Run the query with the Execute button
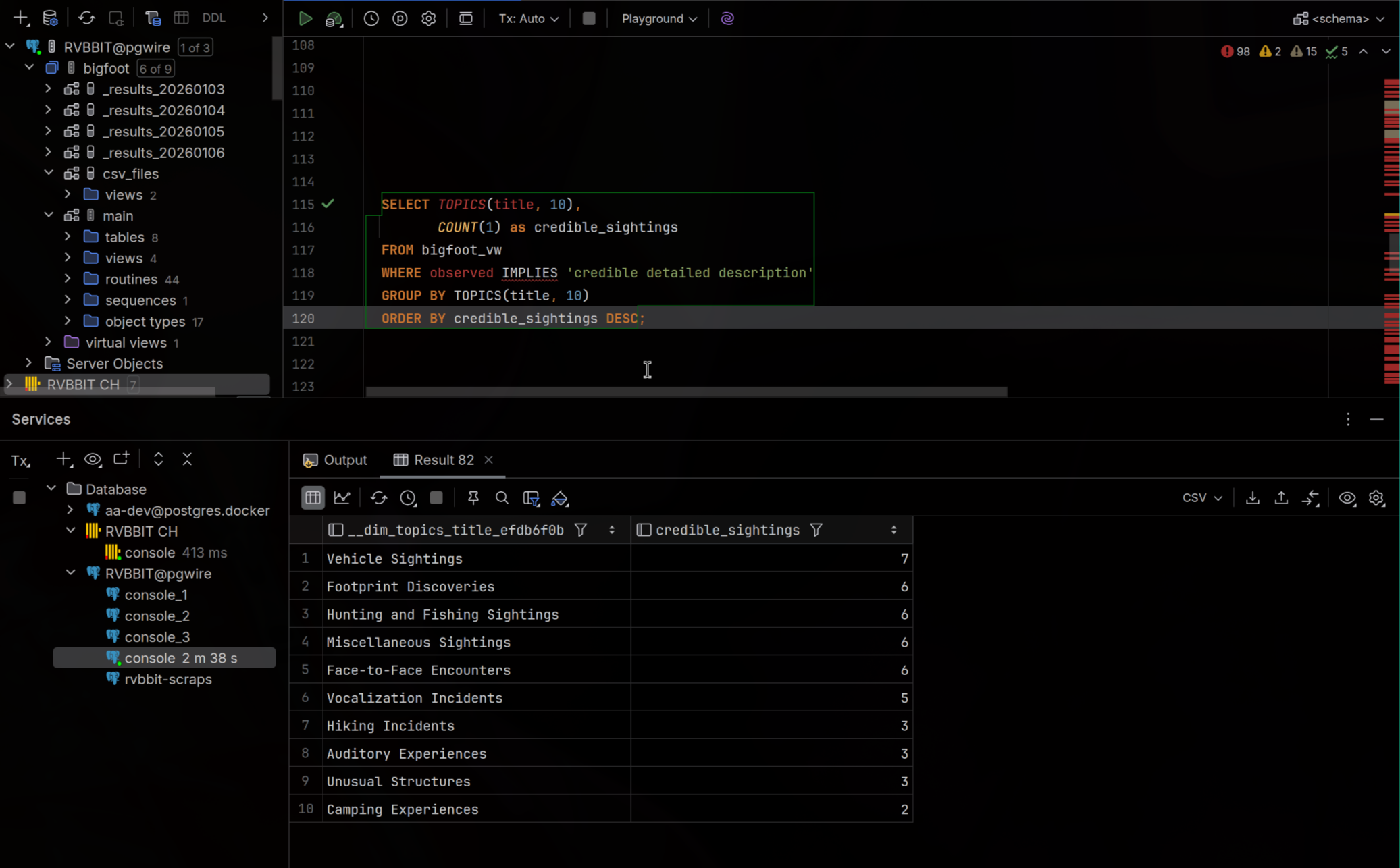 click(x=305, y=18)
